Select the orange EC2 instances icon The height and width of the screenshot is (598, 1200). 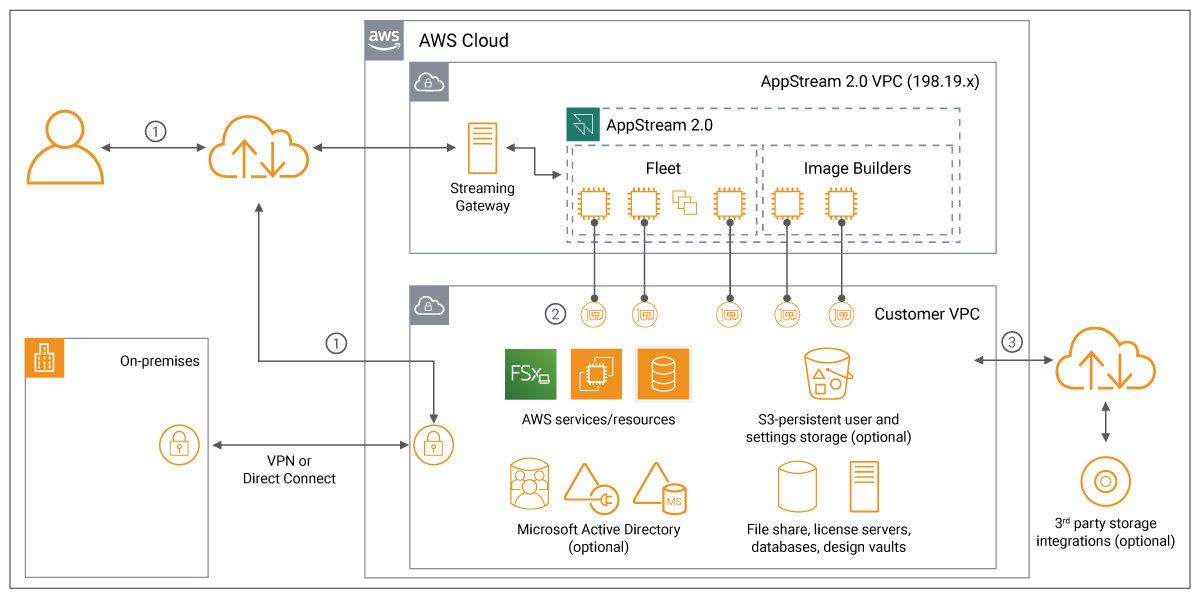pos(596,375)
